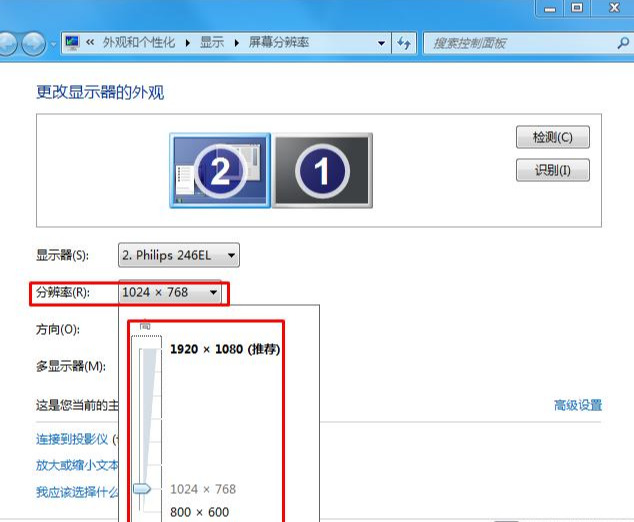The image size is (634, 522).
Task: Click the magnifier search icon
Action: 623,42
